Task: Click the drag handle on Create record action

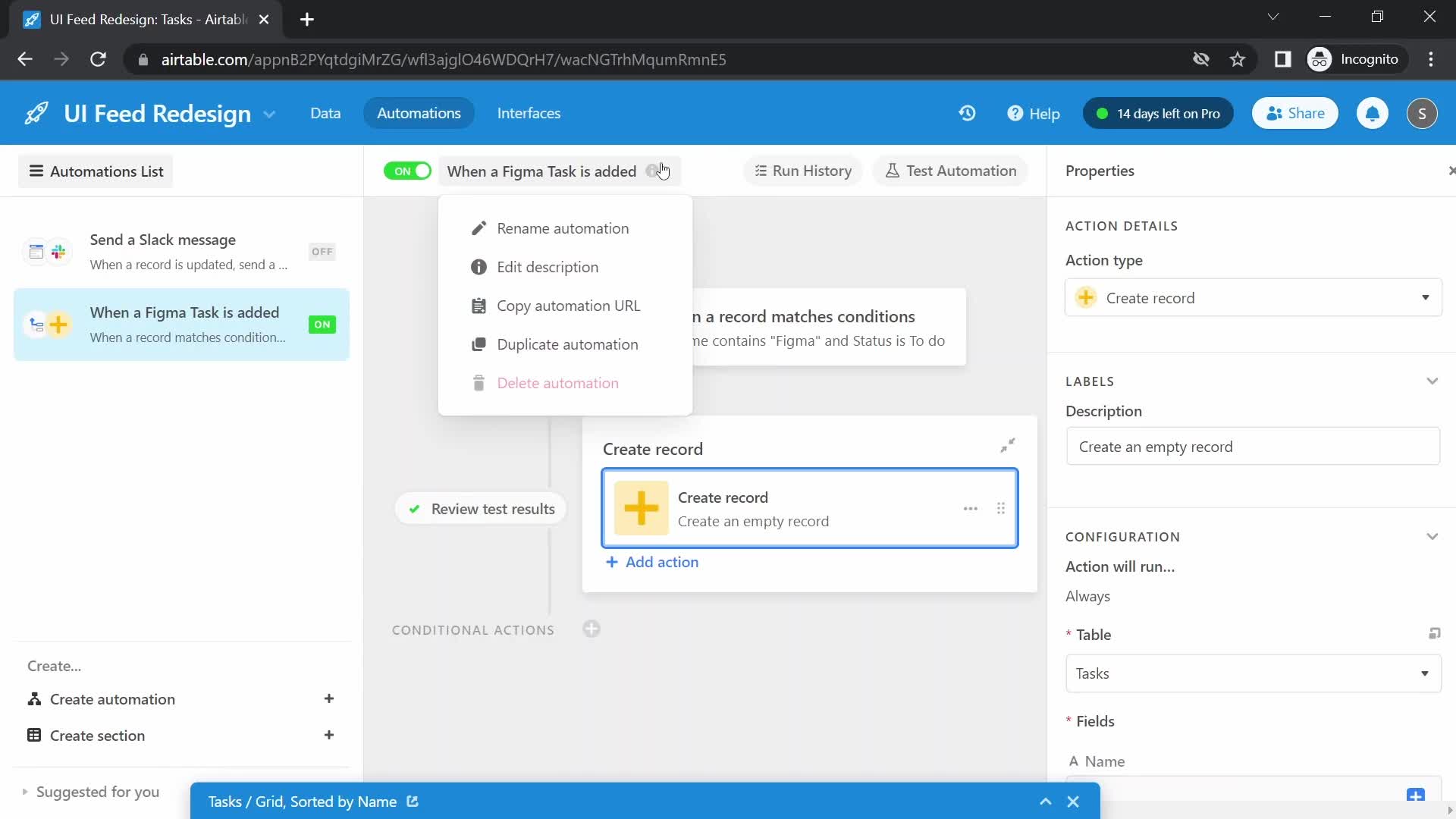Action: [1000, 508]
